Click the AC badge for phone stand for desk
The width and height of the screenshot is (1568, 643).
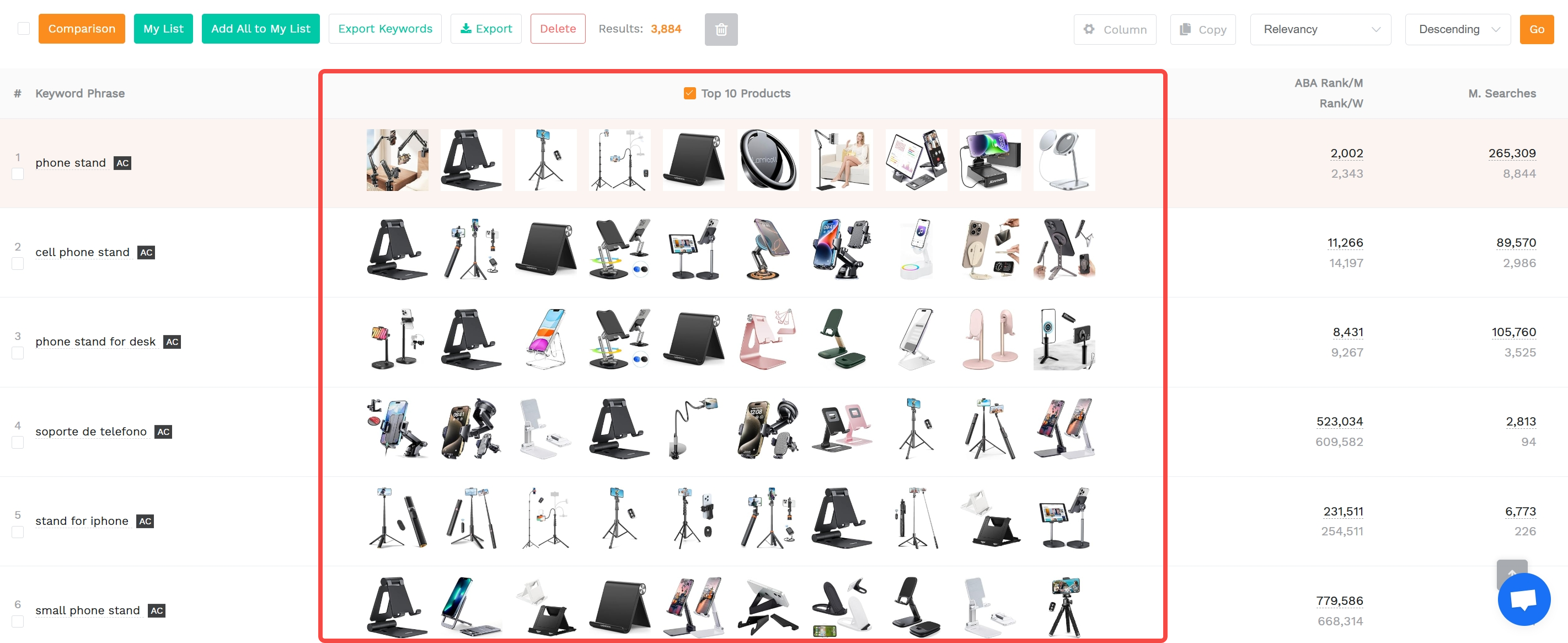point(172,342)
